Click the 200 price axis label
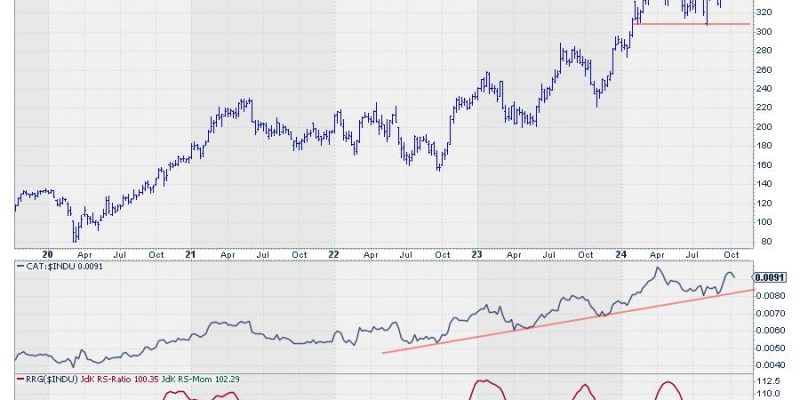The width and height of the screenshot is (800, 400). point(765,127)
